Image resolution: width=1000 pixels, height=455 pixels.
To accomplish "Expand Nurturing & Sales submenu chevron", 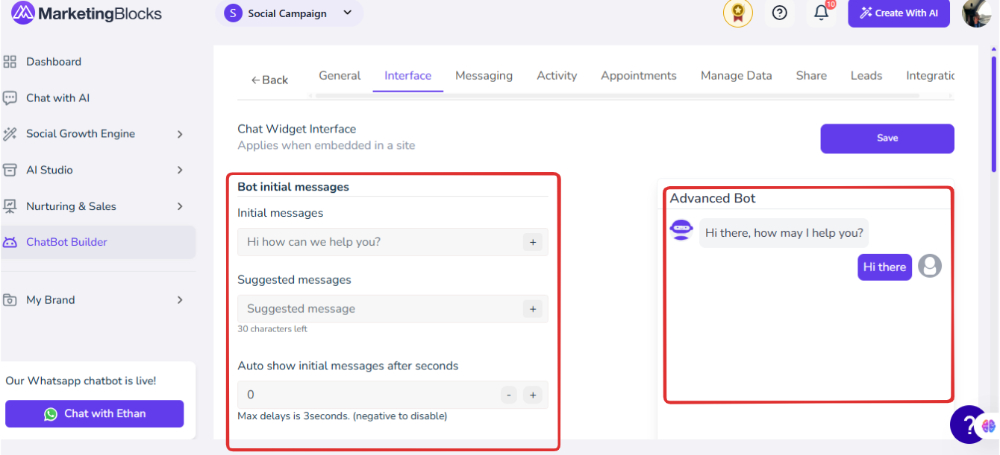I will (x=180, y=207).
